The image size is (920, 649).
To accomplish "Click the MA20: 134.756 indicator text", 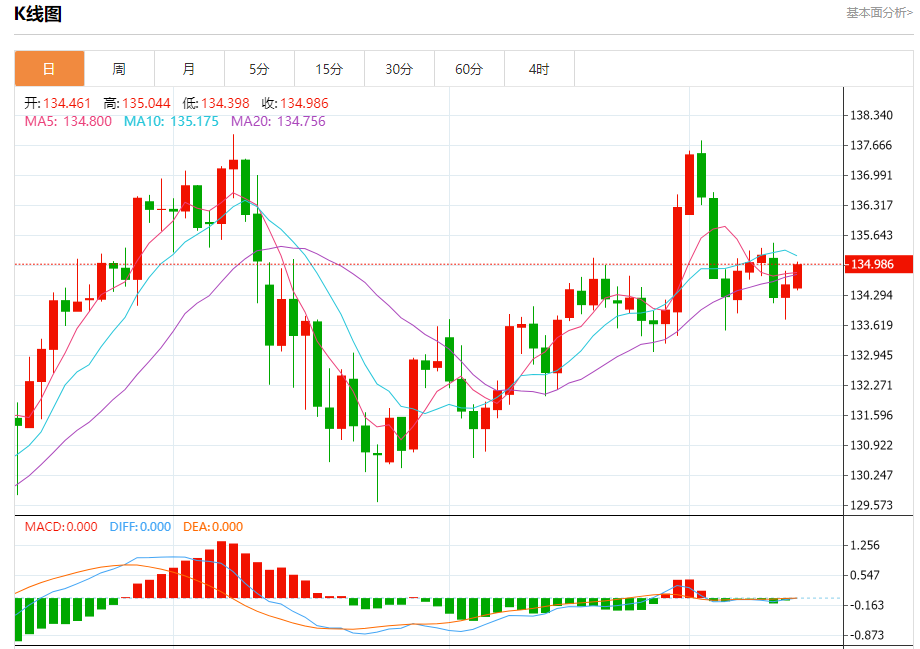I will tap(278, 121).
